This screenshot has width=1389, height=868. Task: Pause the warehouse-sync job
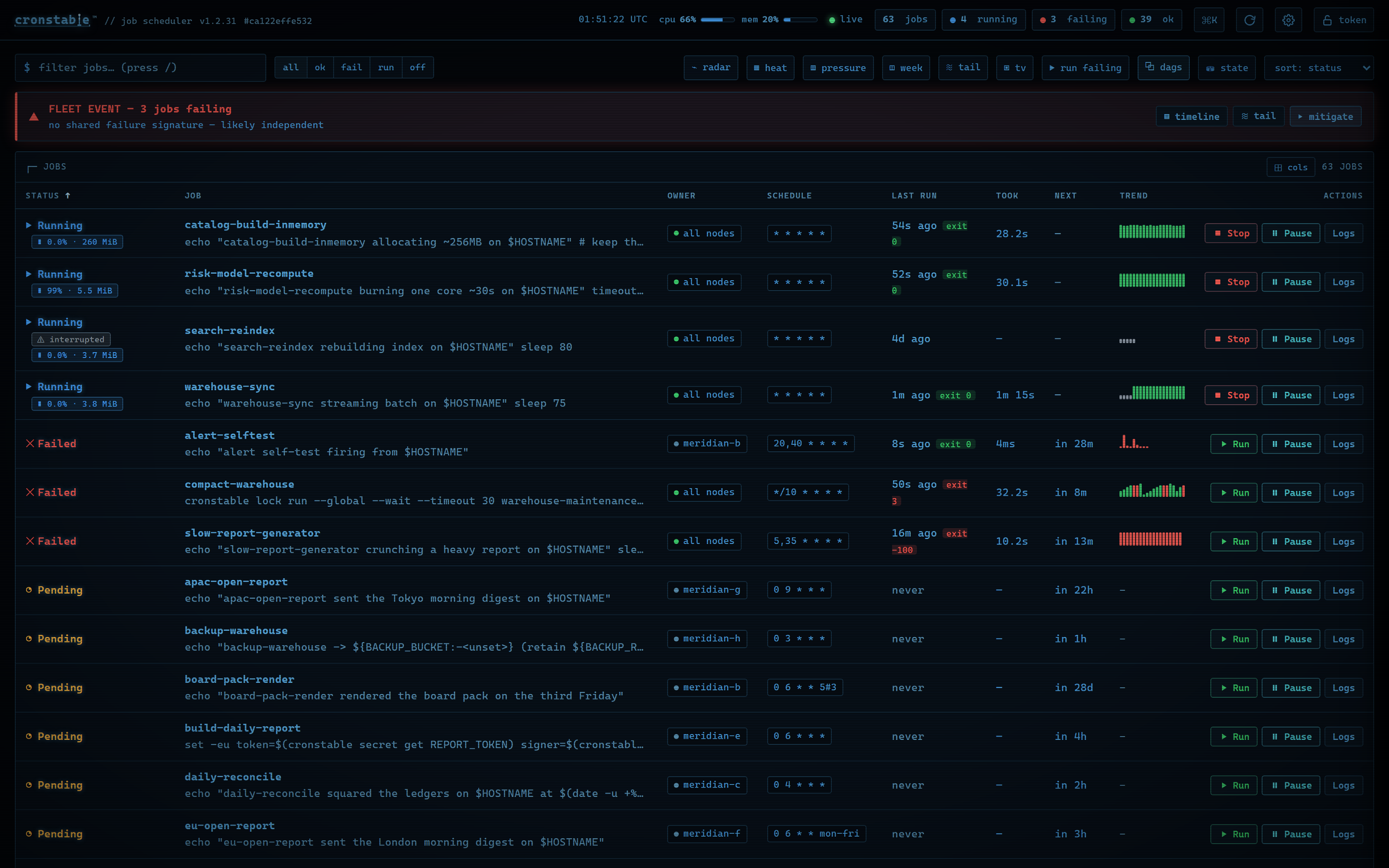(x=1291, y=396)
